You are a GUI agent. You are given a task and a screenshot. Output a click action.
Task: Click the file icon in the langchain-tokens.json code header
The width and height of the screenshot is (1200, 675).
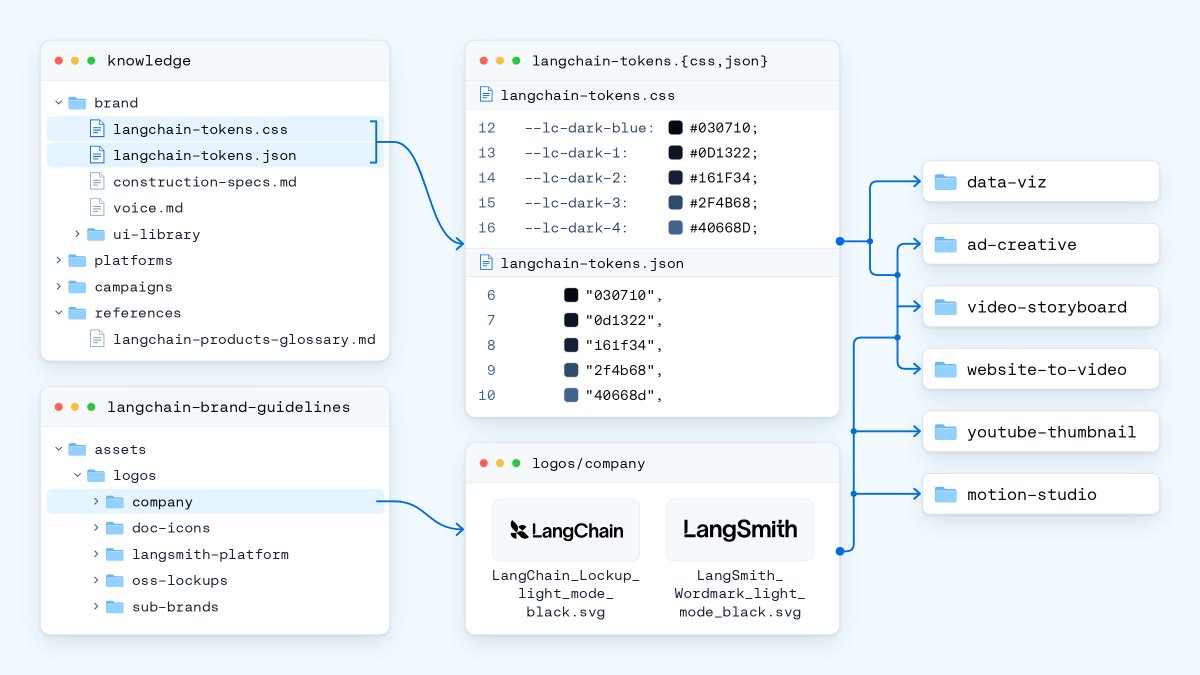486,263
